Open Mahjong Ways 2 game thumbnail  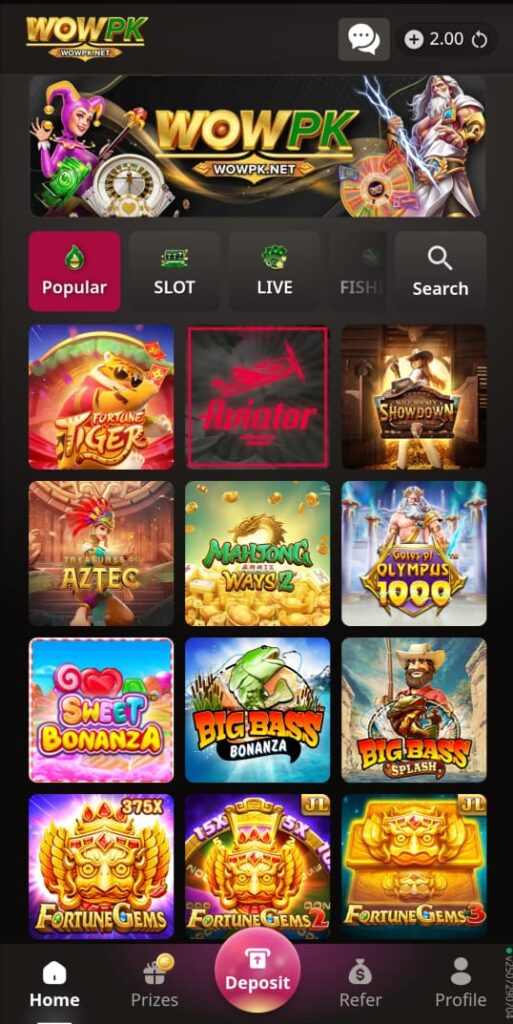point(258,554)
